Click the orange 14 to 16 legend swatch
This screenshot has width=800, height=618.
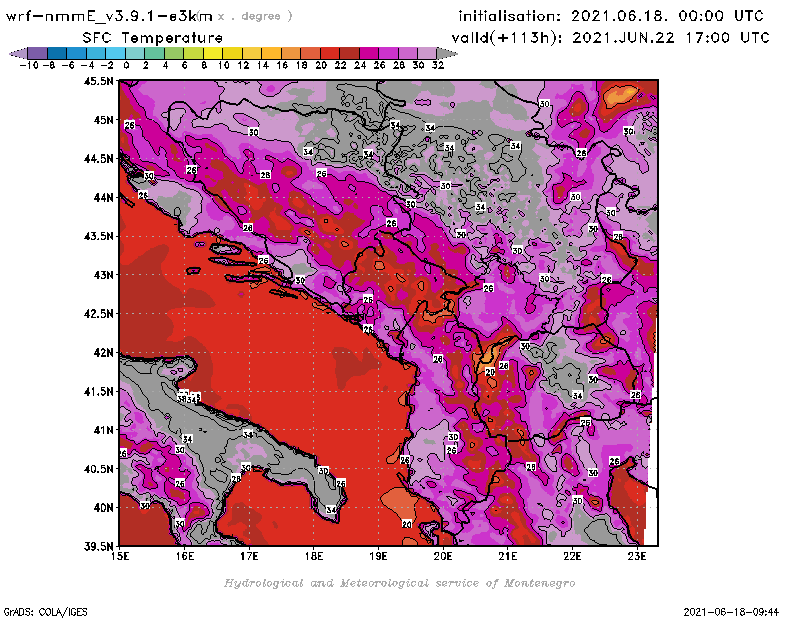[x=271, y=54]
